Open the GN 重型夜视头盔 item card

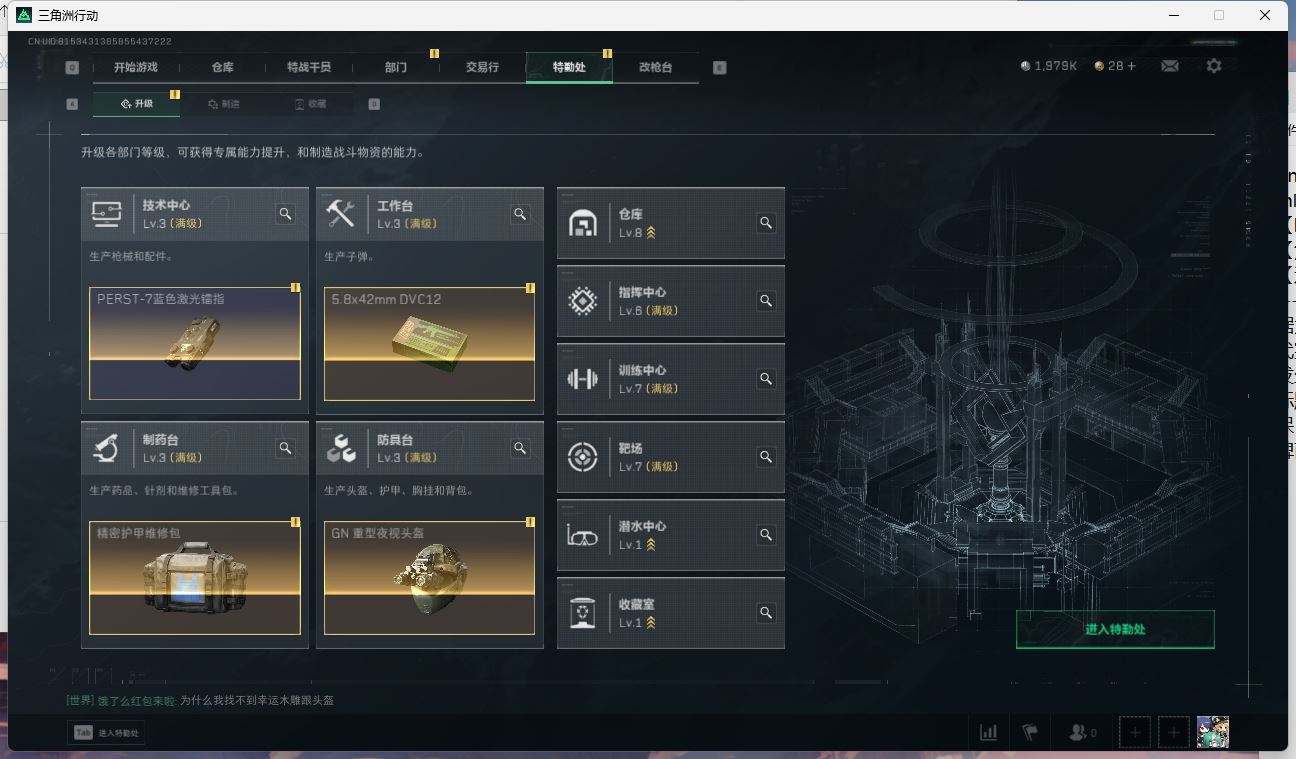click(x=429, y=577)
